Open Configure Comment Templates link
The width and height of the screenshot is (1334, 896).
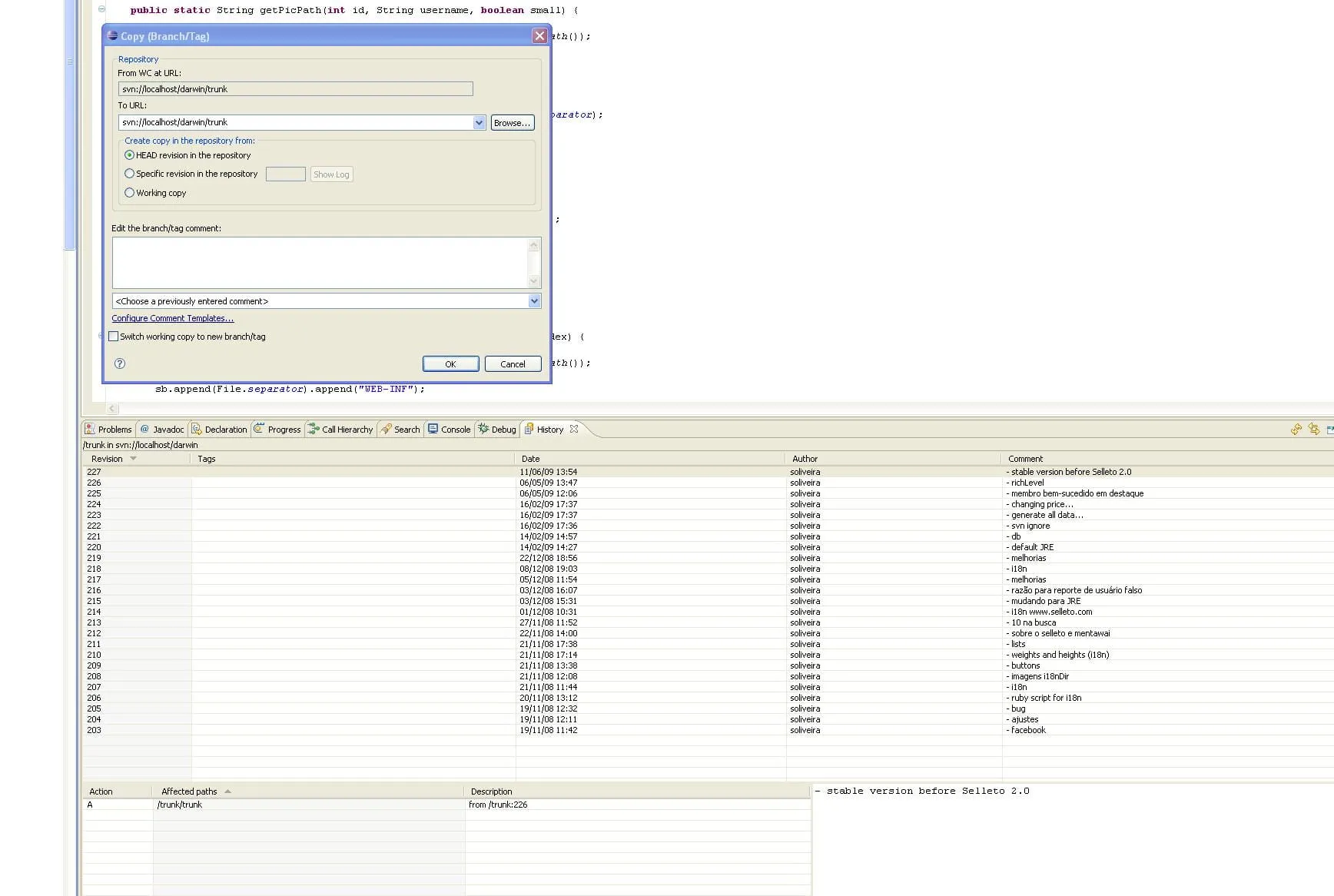click(173, 318)
